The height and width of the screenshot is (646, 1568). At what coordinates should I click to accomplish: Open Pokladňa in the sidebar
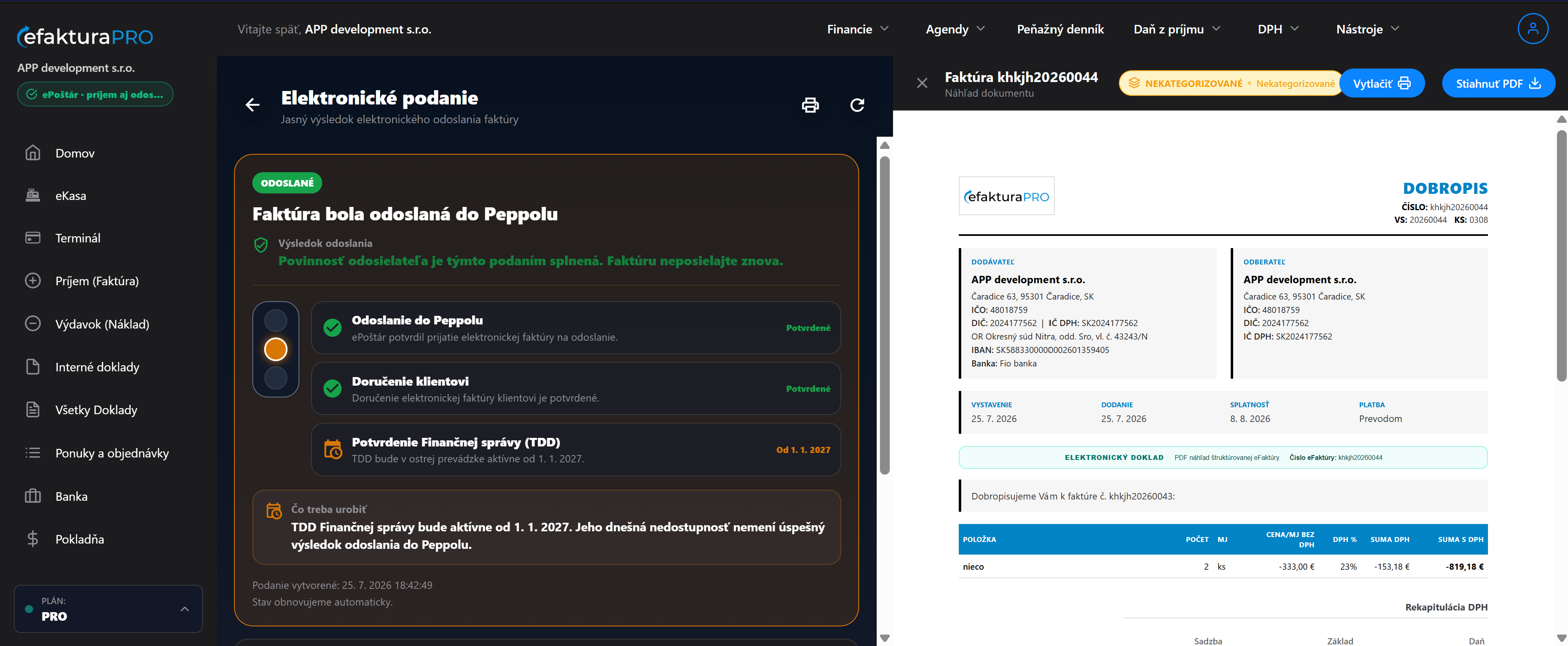(80, 539)
